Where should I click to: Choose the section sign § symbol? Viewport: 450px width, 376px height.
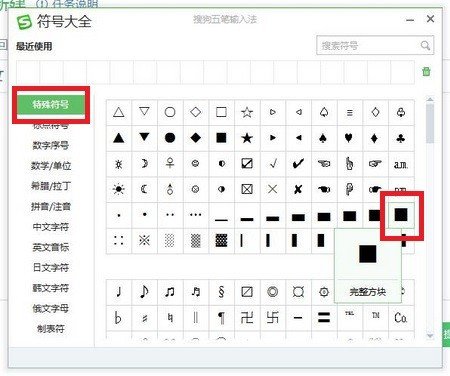[221, 292]
